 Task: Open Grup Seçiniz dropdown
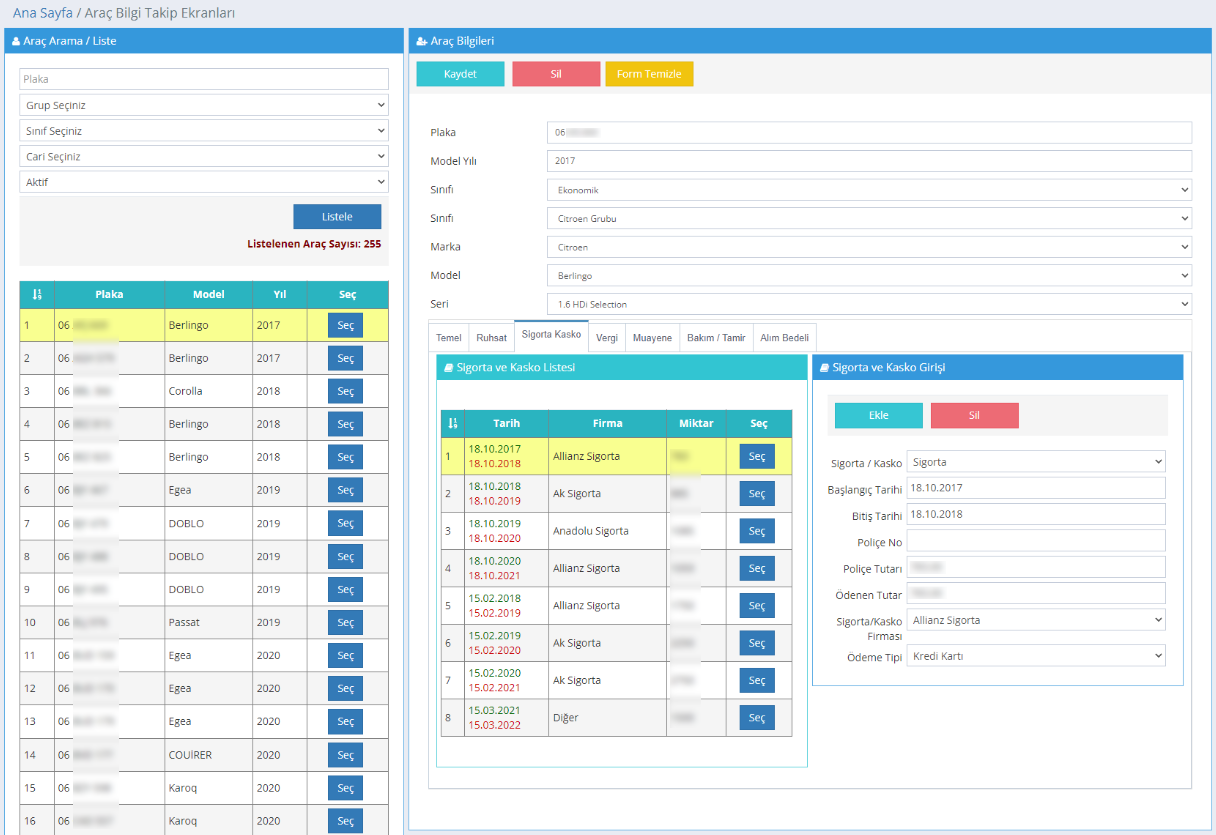point(204,105)
